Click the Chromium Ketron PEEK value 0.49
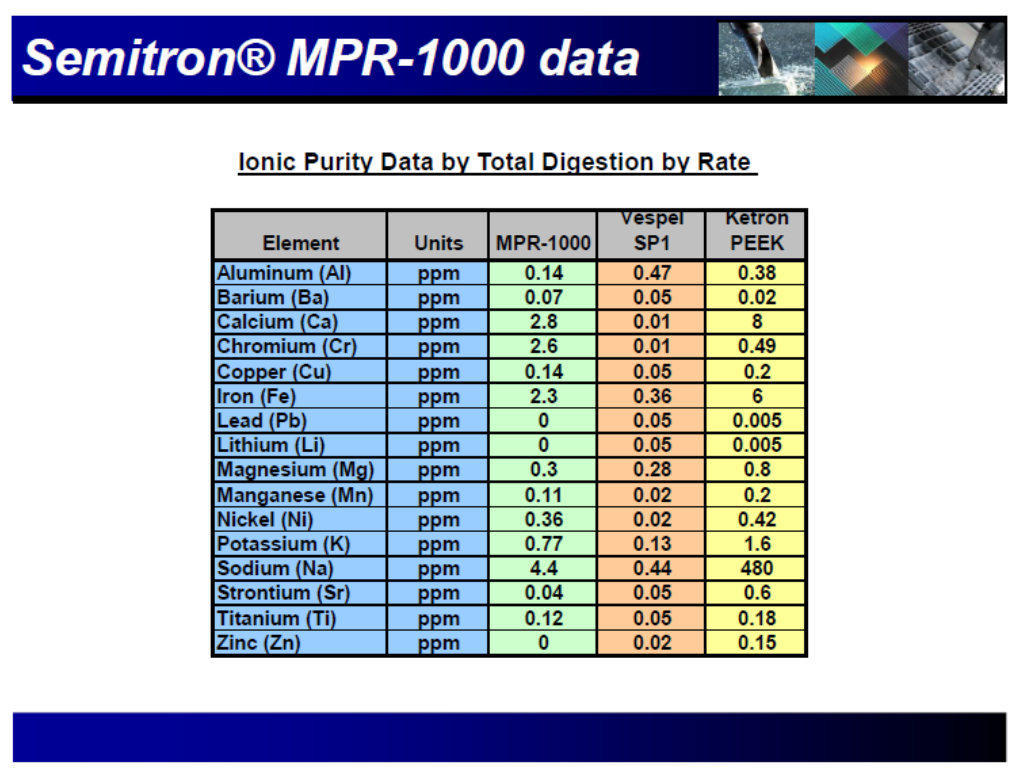This screenshot has width=1017, height=775. pos(756,347)
